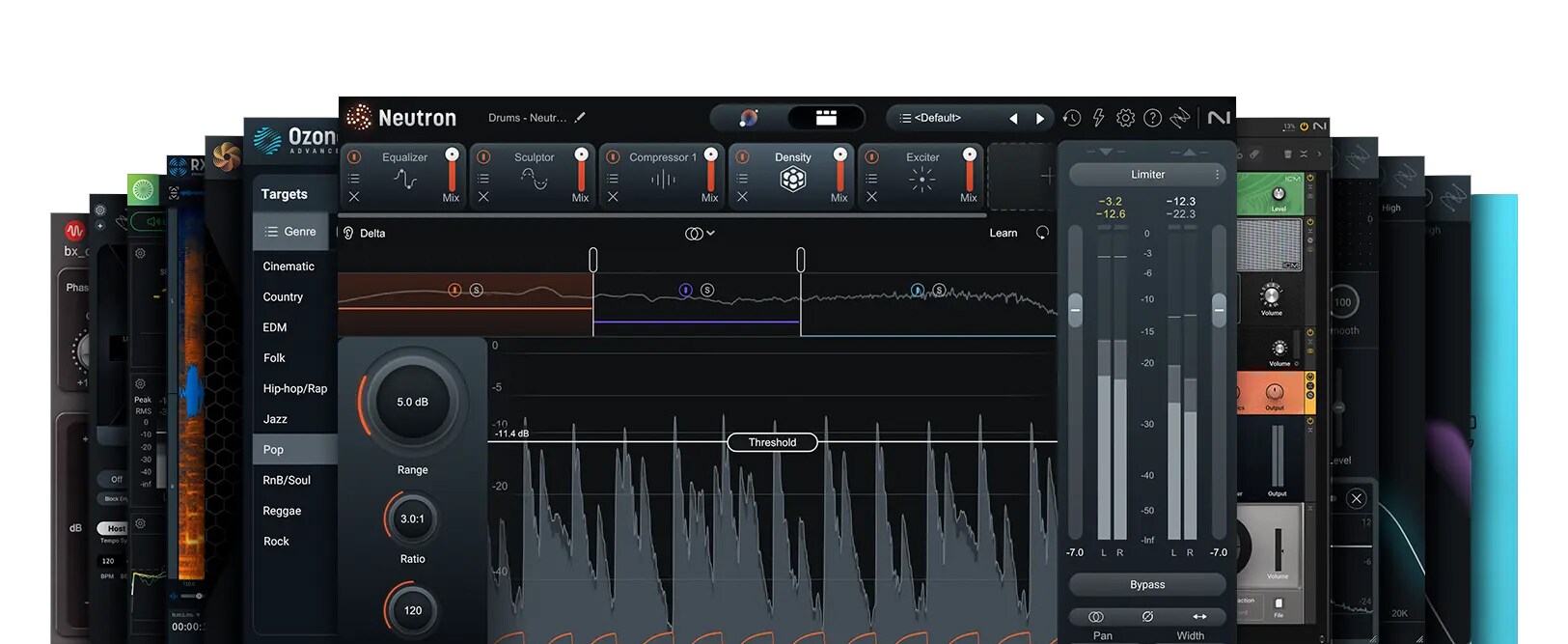The height and width of the screenshot is (644, 1568).
Task: Solo the high frequency band
Action: (939, 290)
